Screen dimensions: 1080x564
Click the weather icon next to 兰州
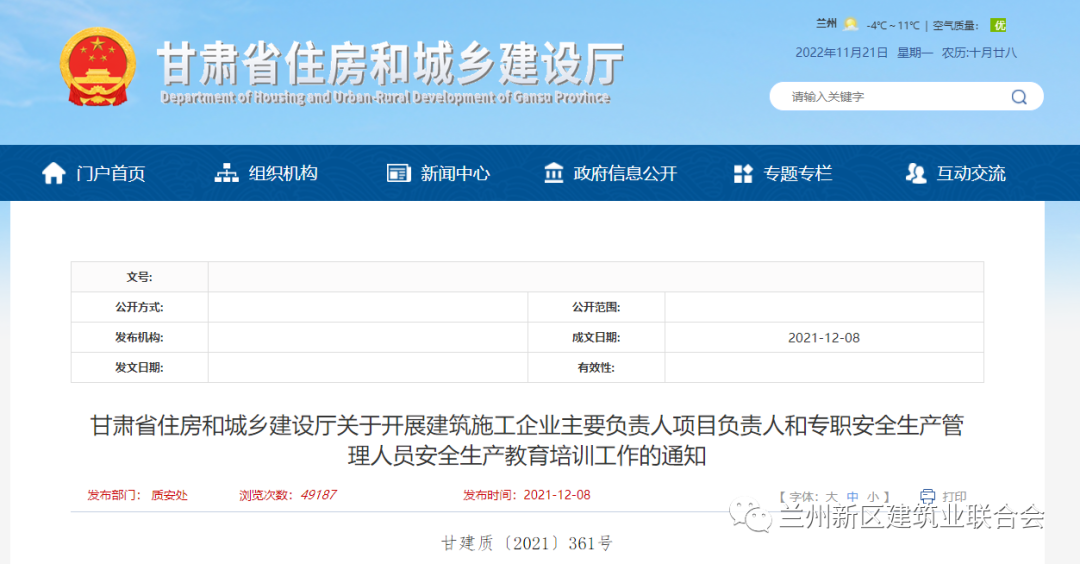851,25
